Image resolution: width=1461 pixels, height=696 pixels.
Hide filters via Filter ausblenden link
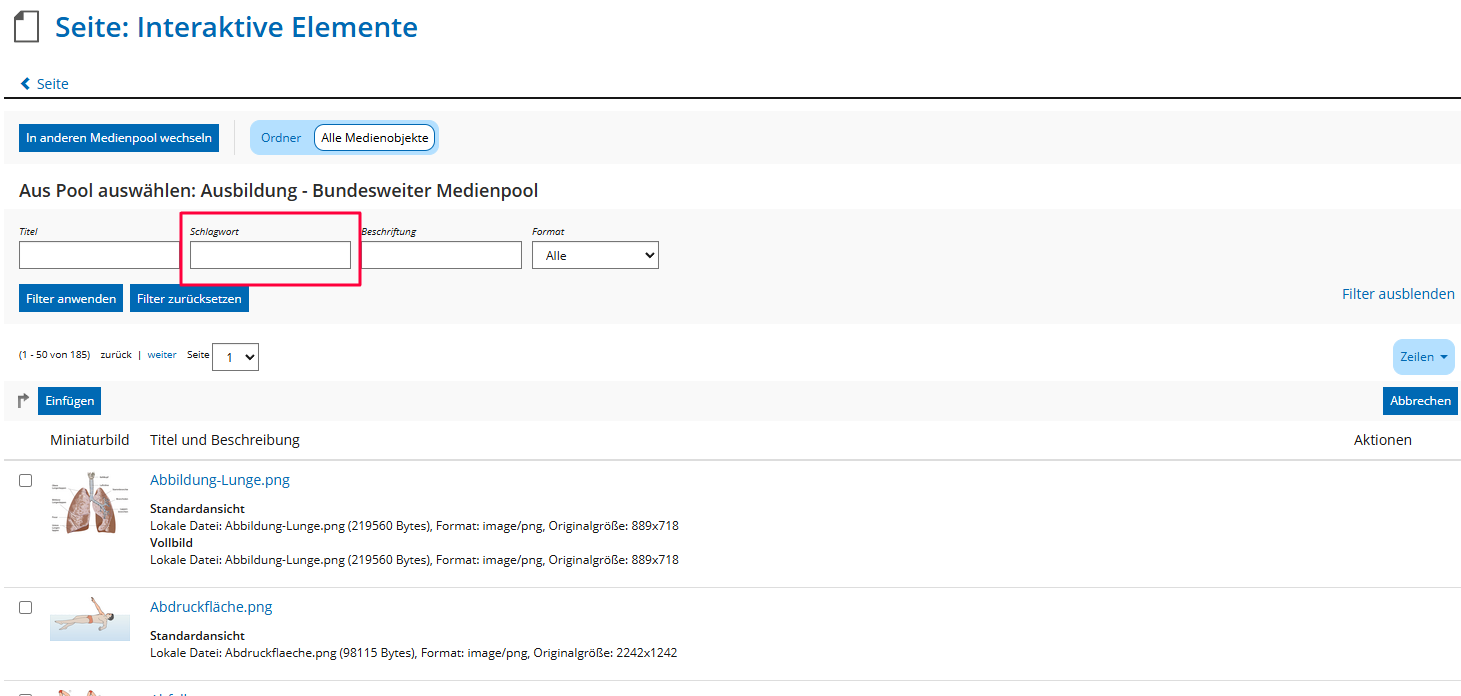pyautogui.click(x=1398, y=294)
